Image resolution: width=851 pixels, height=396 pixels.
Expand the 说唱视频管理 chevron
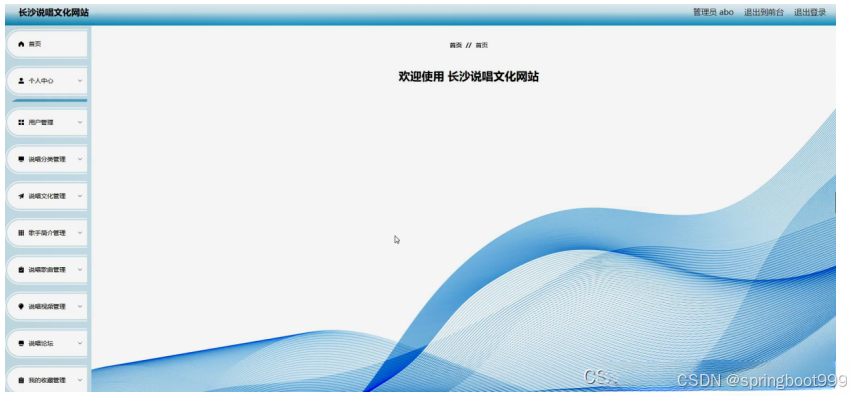coord(80,306)
